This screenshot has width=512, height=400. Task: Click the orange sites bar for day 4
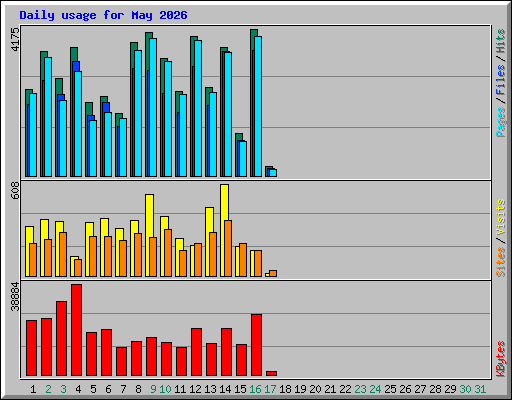click(x=78, y=268)
